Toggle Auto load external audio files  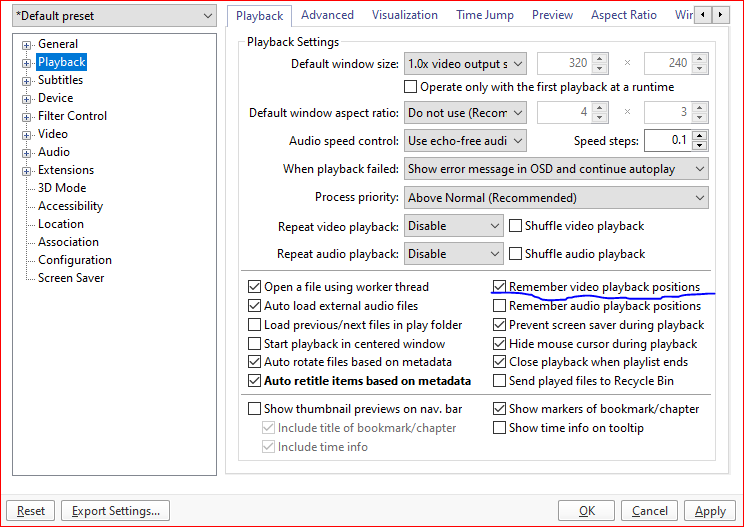(255, 306)
